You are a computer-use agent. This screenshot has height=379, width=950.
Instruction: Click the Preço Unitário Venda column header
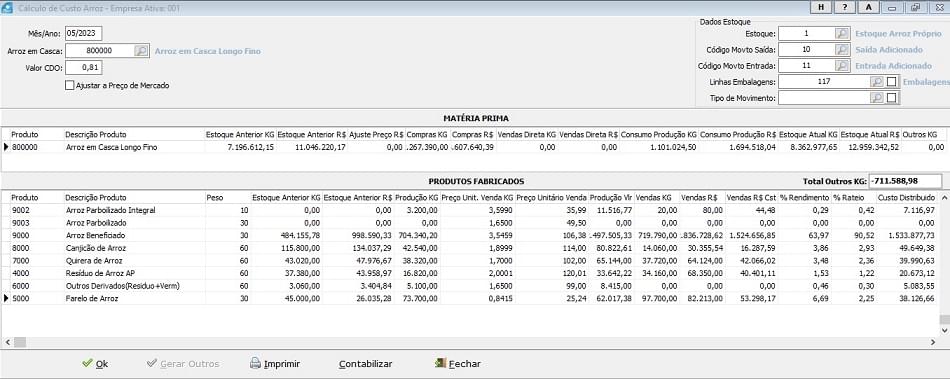[551, 197]
